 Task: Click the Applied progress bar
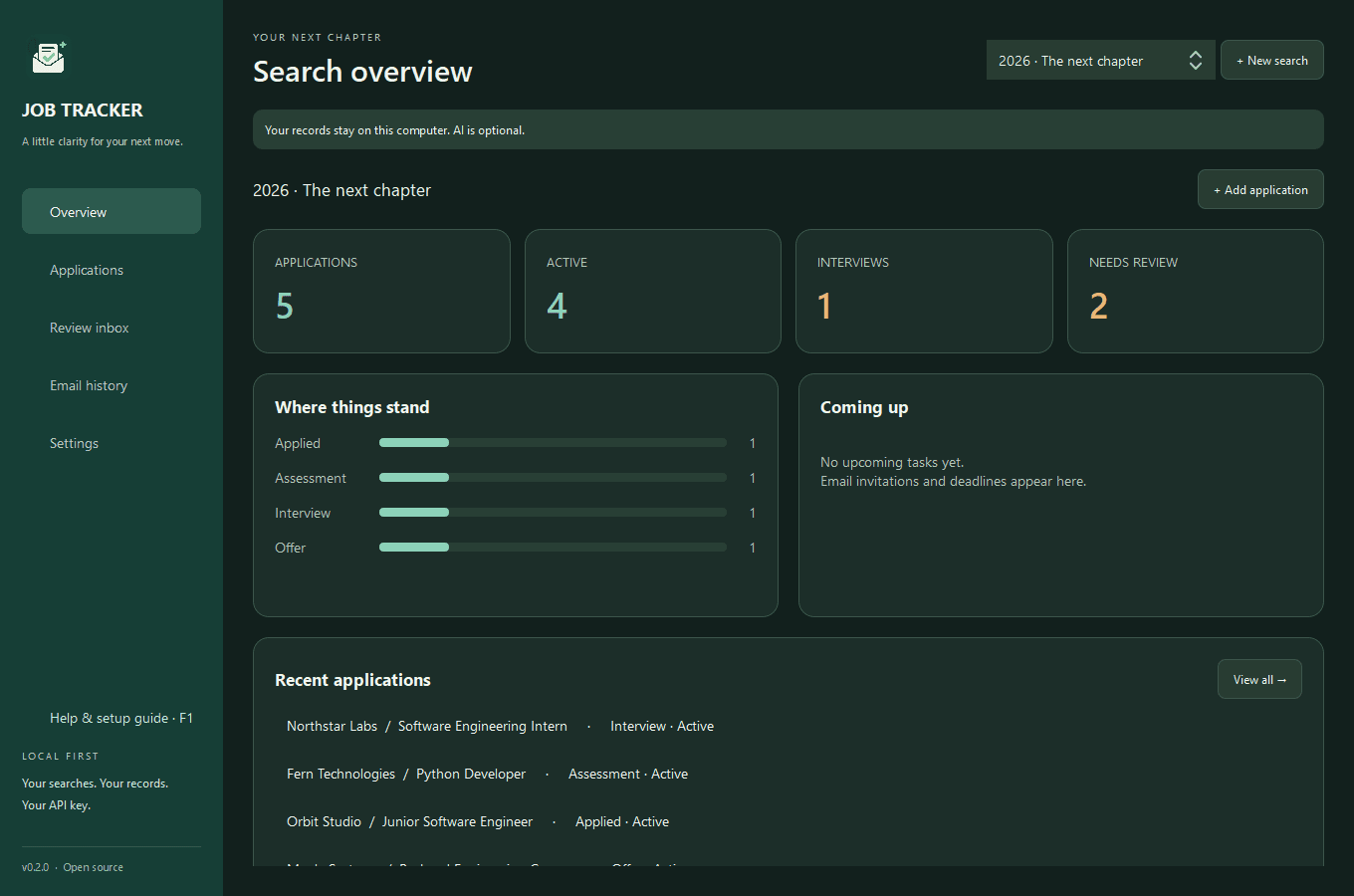(x=553, y=443)
